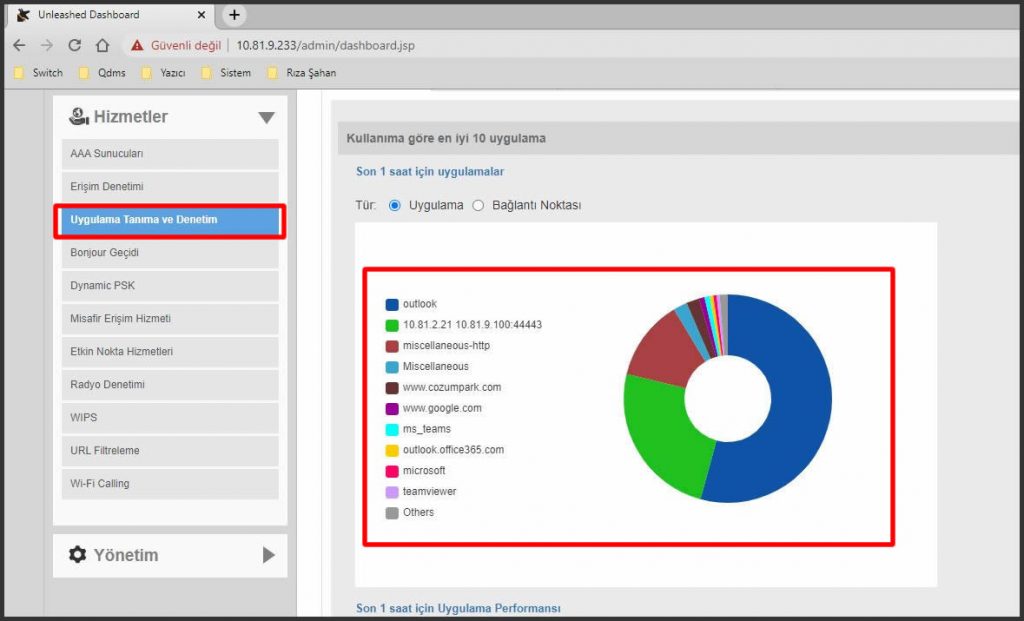
Task: Click the microsoft pink legend swatch
Action: coord(392,471)
